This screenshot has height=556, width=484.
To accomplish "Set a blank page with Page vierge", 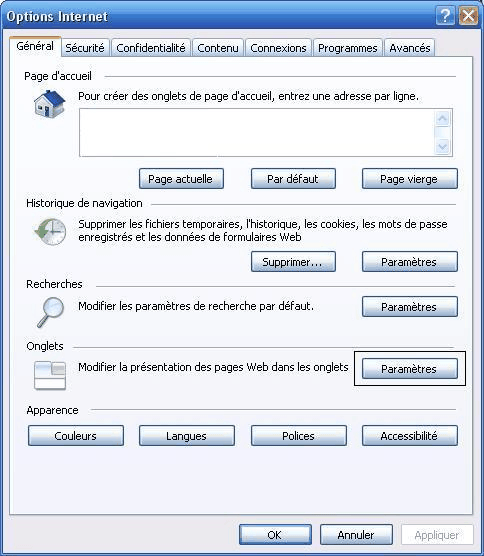I will tap(410, 179).
